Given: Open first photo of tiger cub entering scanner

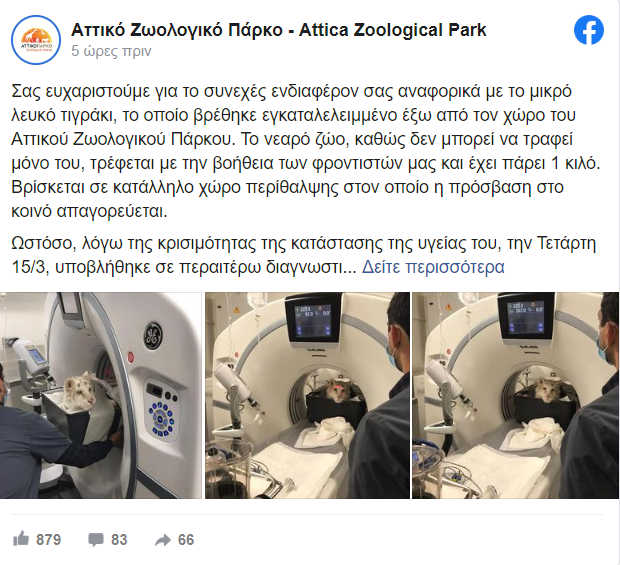Looking at the screenshot, I should coord(101,395).
